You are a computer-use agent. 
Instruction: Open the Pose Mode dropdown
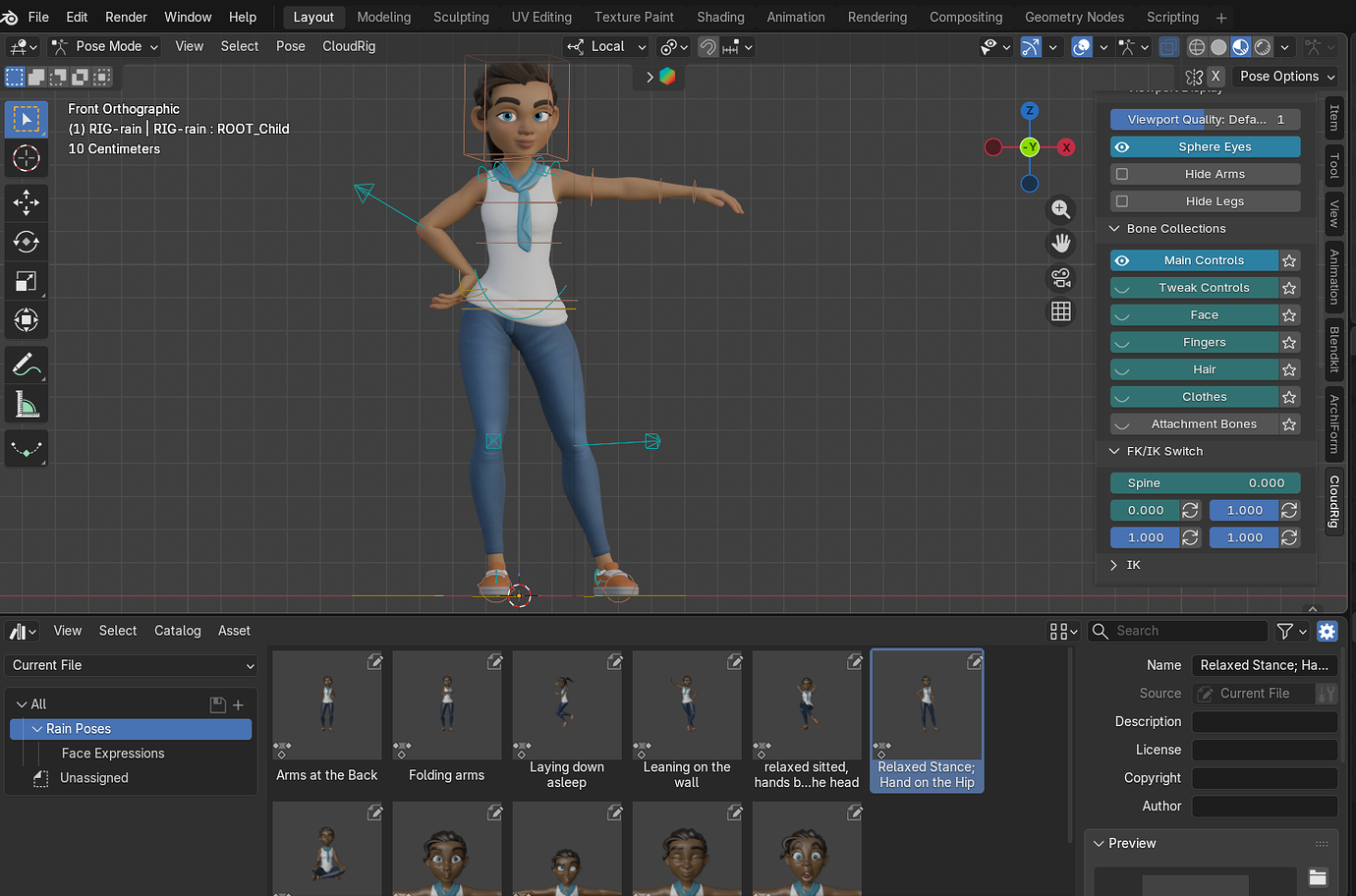click(x=105, y=46)
